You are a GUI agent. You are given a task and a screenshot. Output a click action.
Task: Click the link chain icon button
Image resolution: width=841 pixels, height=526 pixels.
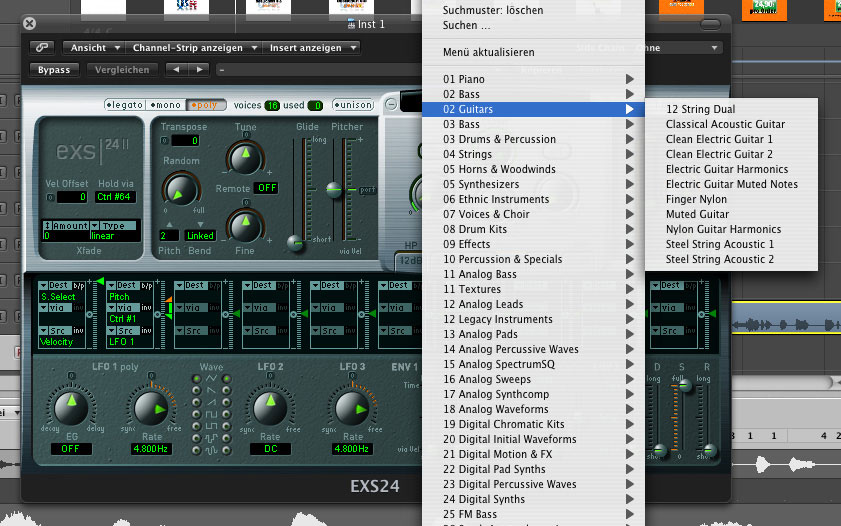[42, 47]
